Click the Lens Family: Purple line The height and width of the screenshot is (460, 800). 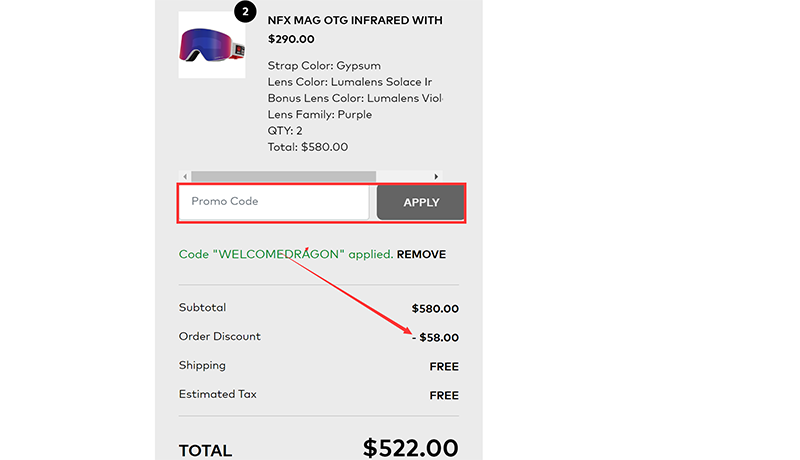320,115
